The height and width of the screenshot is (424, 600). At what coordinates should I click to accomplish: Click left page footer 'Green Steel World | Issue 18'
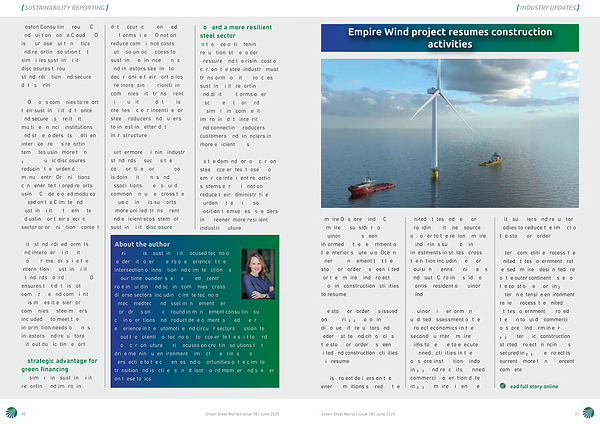(242, 414)
